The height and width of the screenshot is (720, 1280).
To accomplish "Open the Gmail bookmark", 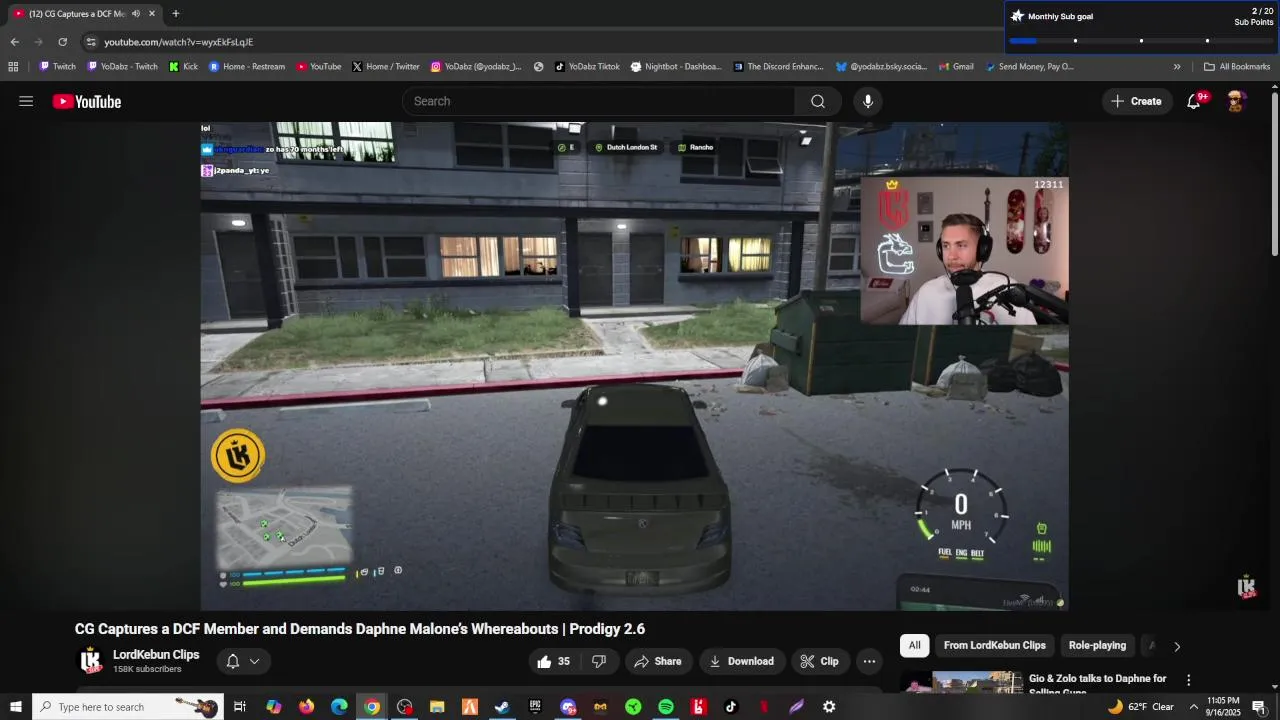I will [x=956, y=67].
